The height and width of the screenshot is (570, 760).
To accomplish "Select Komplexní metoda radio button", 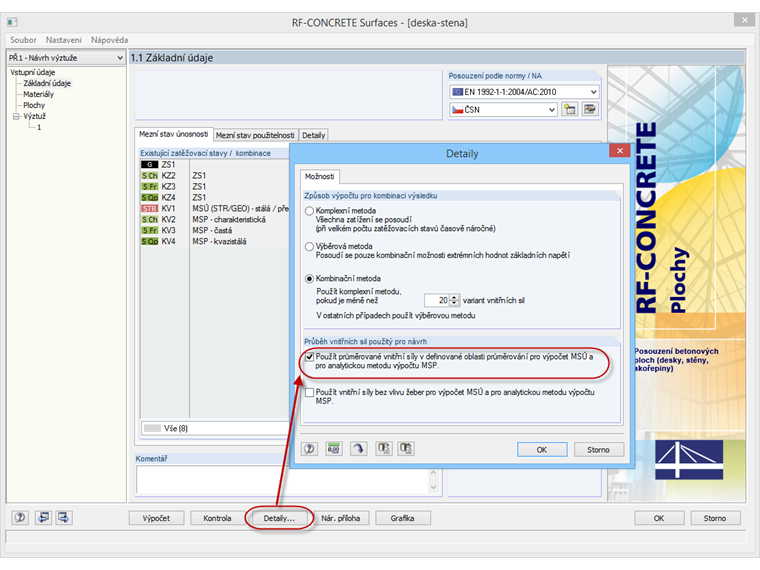I will click(x=309, y=211).
